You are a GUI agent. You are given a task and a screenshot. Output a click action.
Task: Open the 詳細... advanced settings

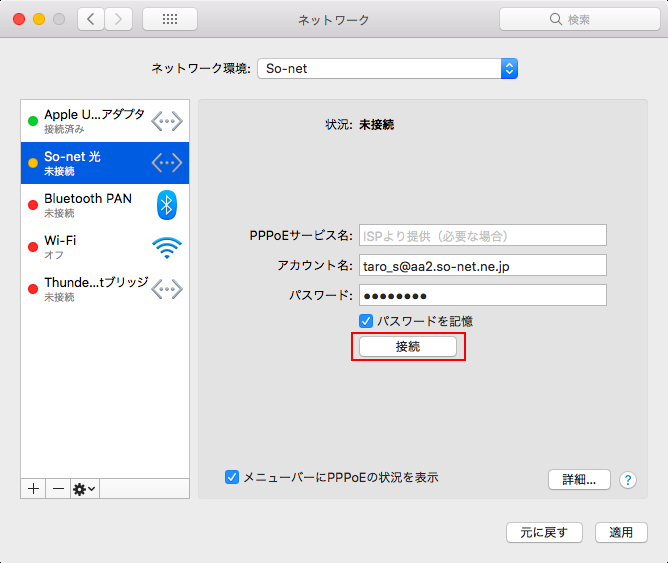point(579,479)
